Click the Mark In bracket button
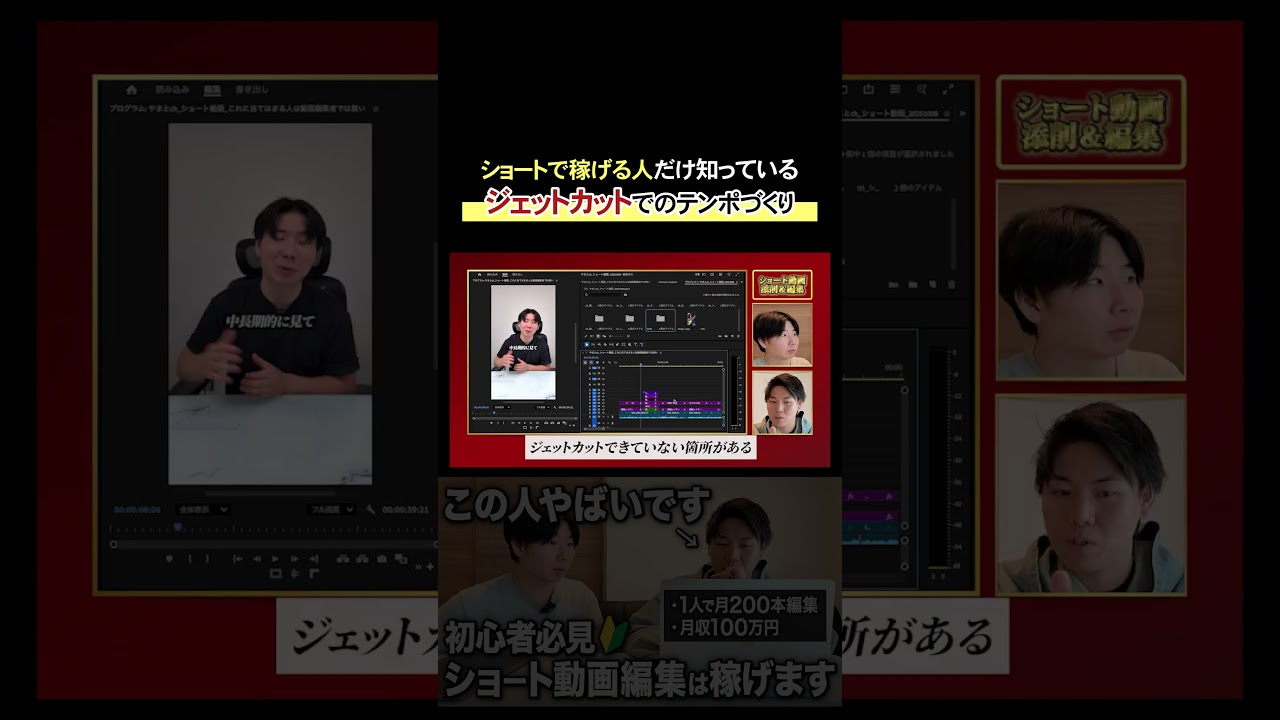 tap(190, 559)
